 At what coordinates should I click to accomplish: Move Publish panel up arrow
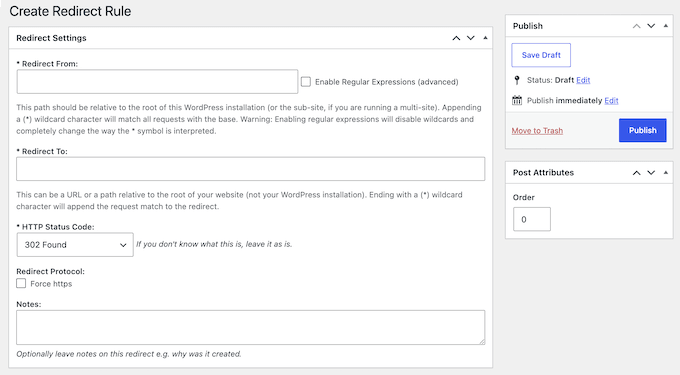point(637,26)
